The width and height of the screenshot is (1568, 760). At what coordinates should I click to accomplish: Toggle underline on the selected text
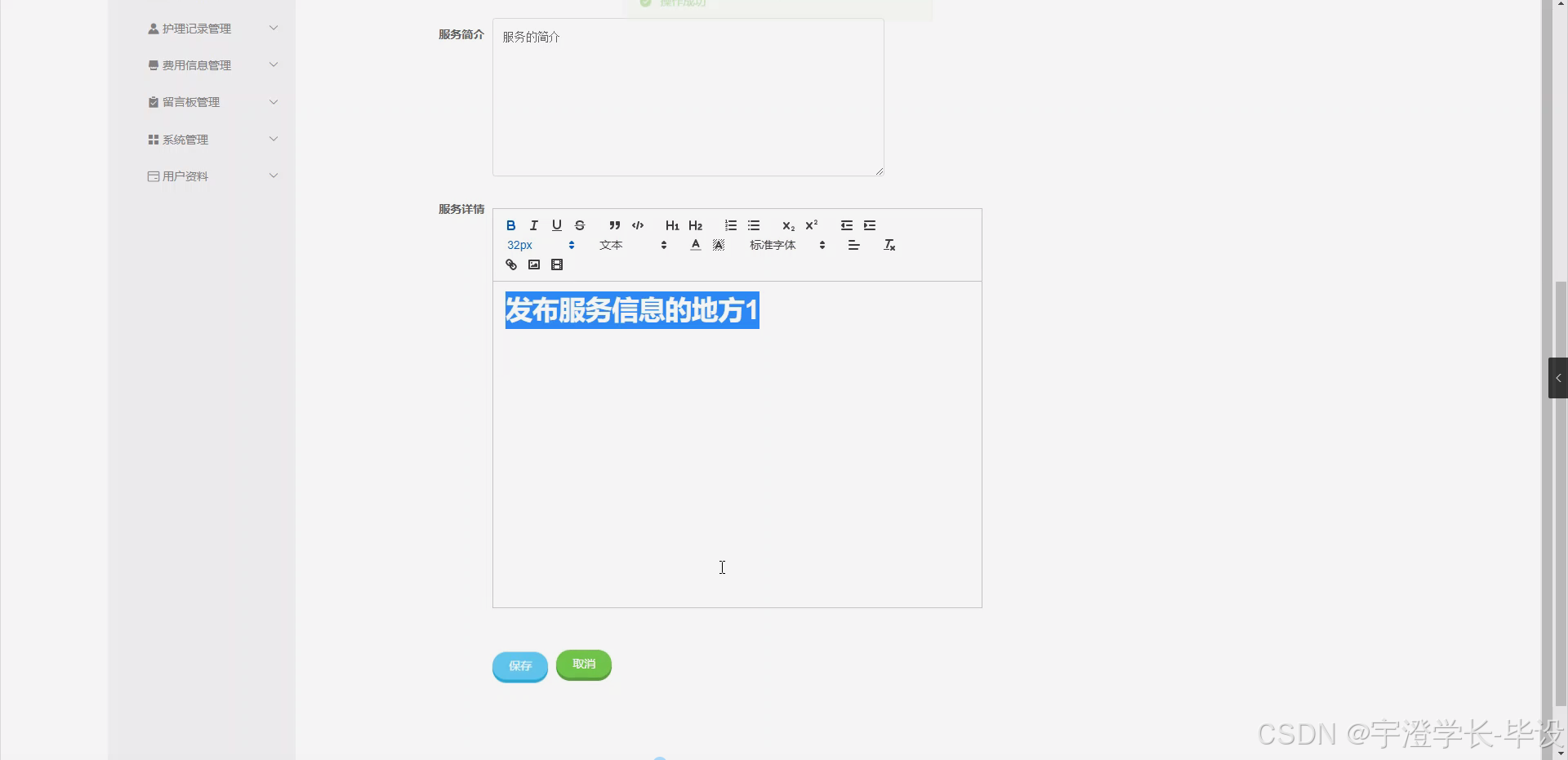tap(556, 225)
